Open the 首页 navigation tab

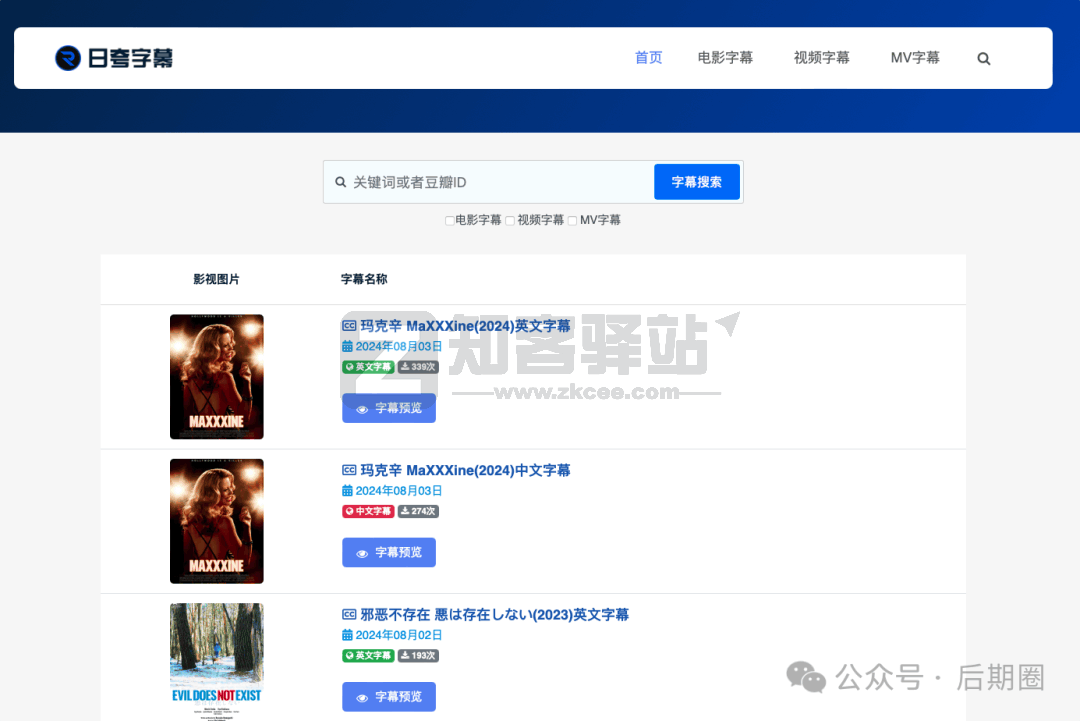click(648, 58)
